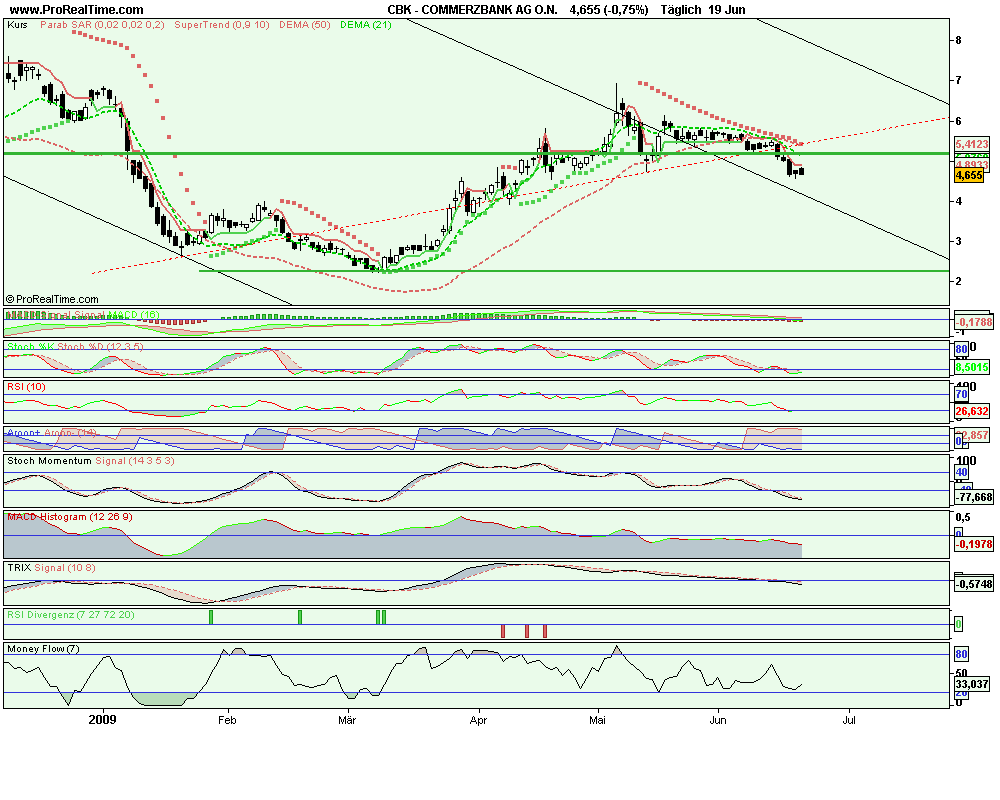Click the Money Flow value 33,037
This screenshot has width=1000, height=800.
972,685
